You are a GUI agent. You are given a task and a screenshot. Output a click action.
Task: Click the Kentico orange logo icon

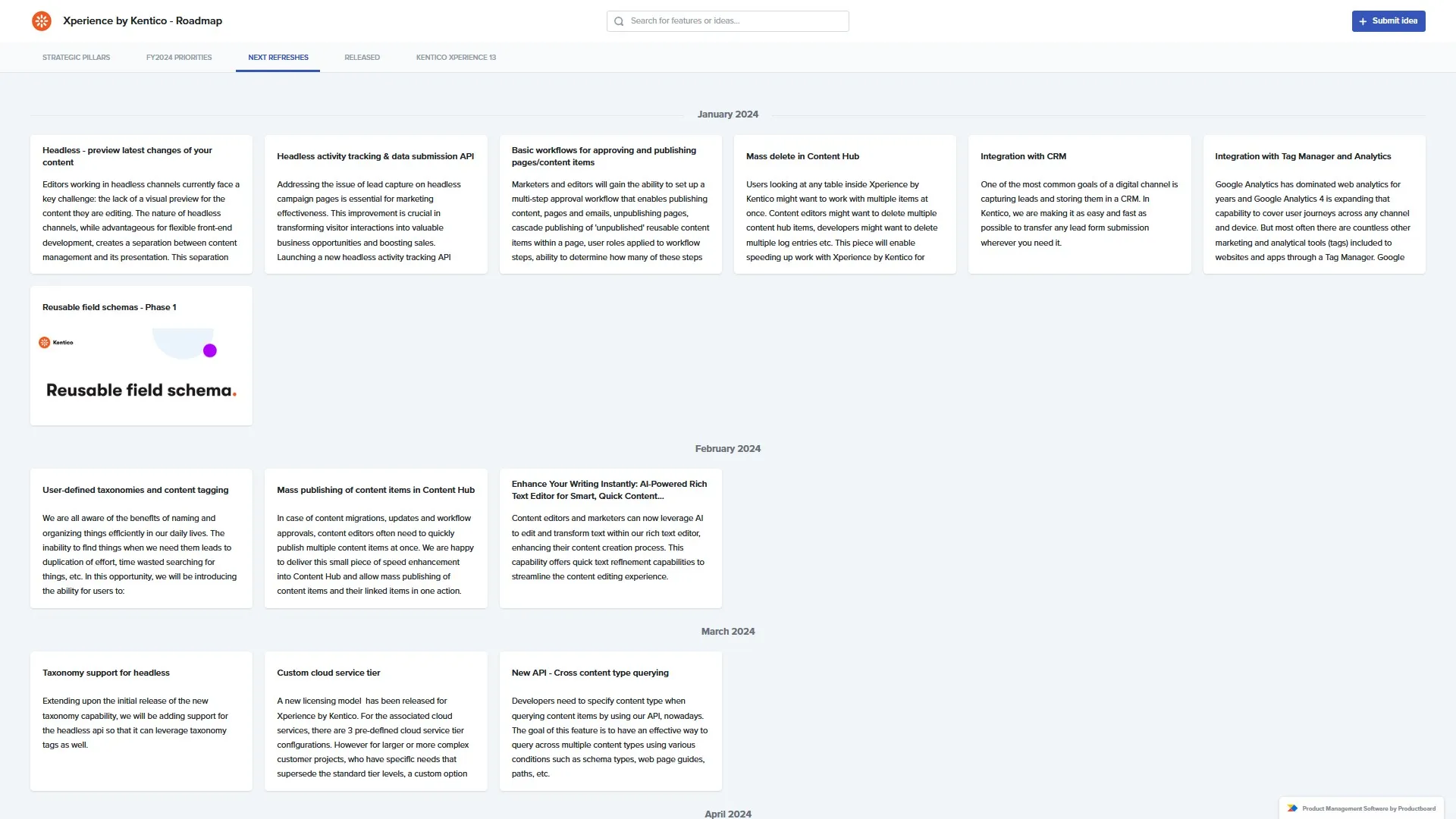[42, 21]
